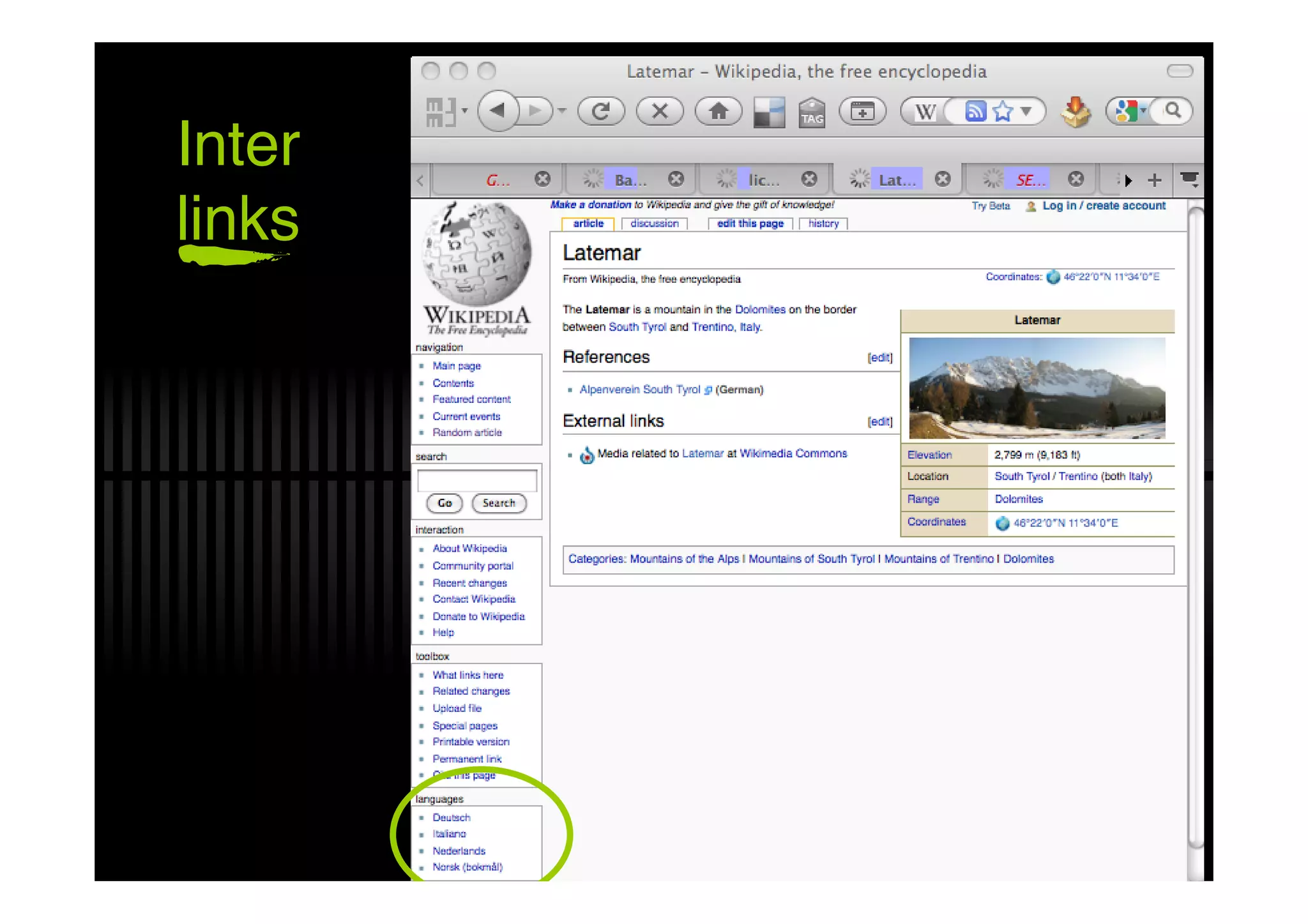
Task: Expand the address bar dropdown arrow
Action: pyautogui.click(x=1026, y=111)
